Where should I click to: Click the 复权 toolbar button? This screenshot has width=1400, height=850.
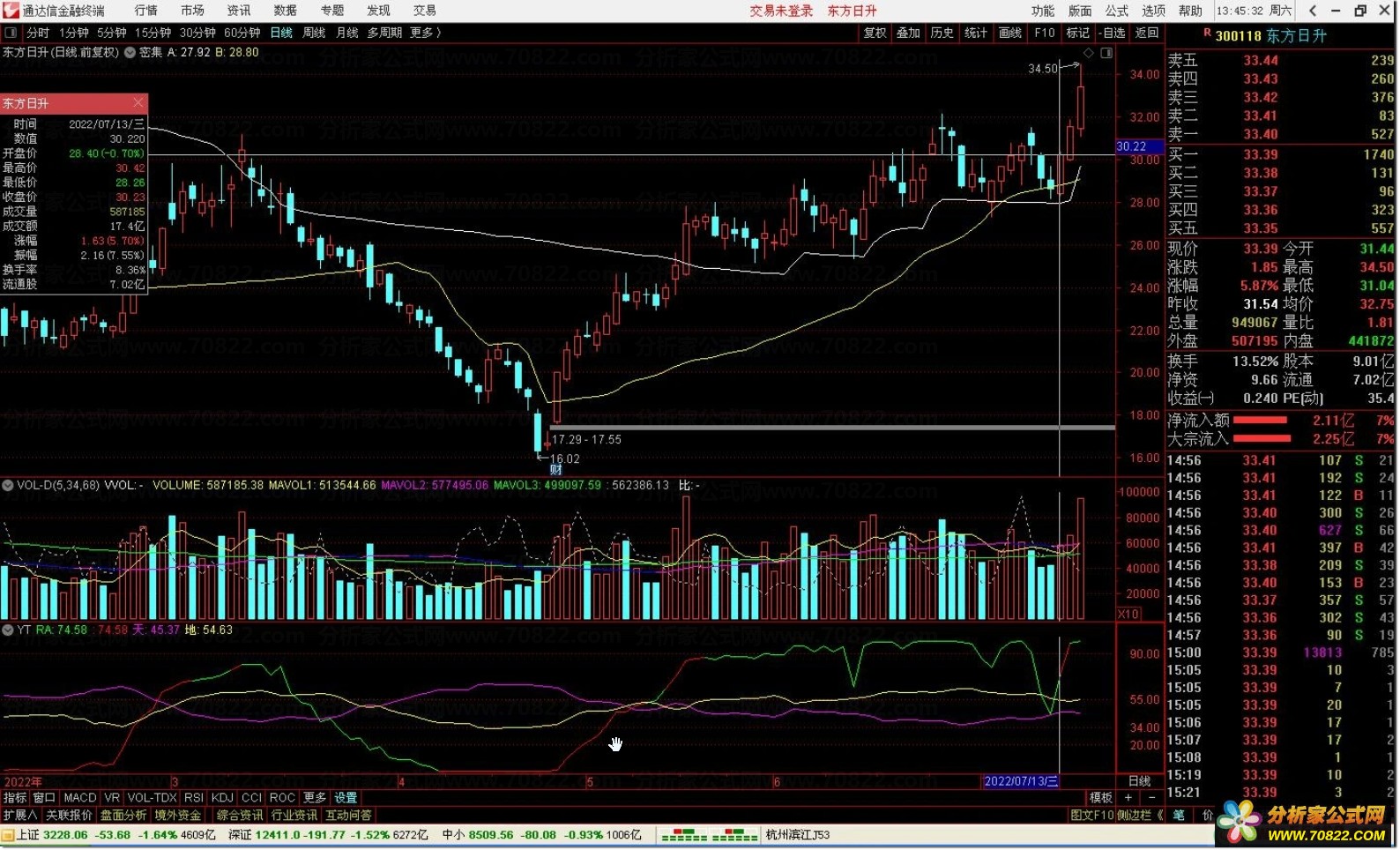click(x=875, y=33)
